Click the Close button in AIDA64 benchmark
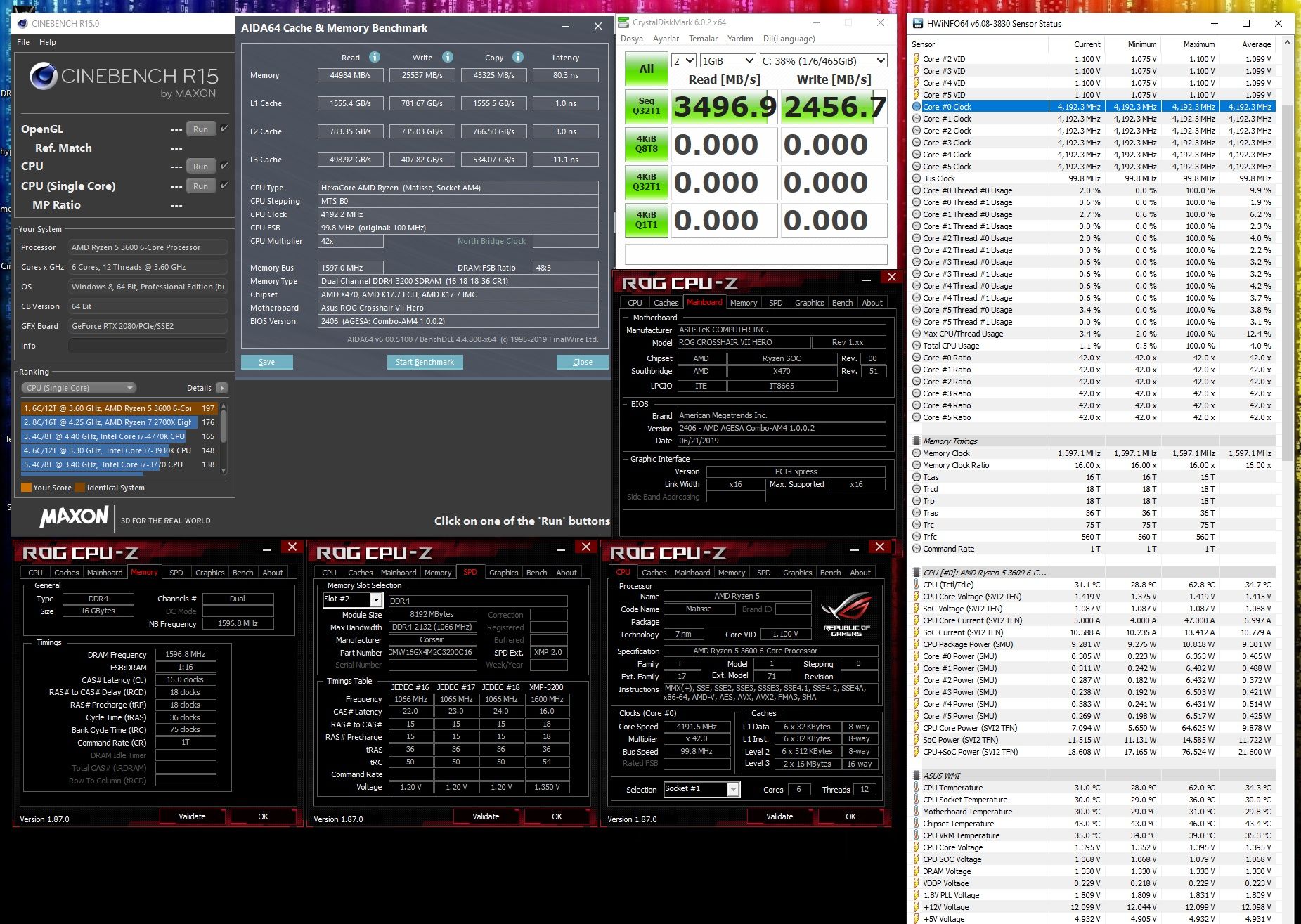This screenshot has width=1301, height=924. click(x=582, y=362)
